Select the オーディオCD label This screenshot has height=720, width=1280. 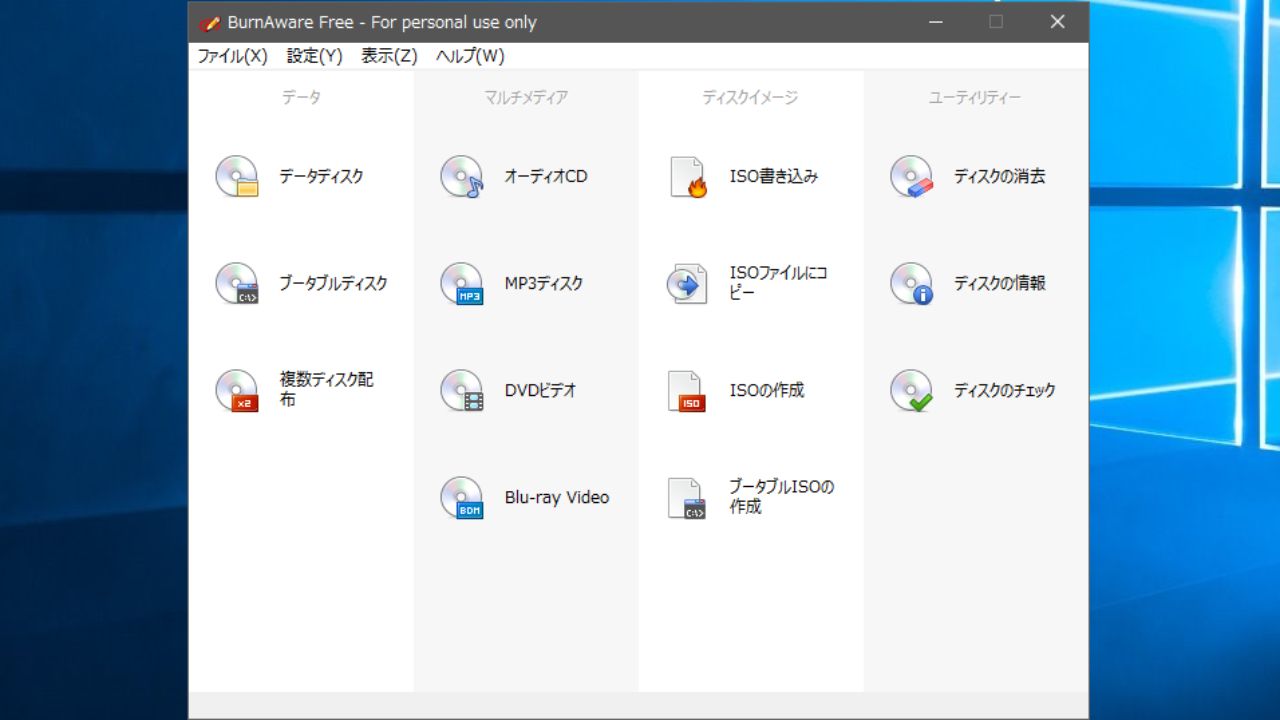point(546,176)
